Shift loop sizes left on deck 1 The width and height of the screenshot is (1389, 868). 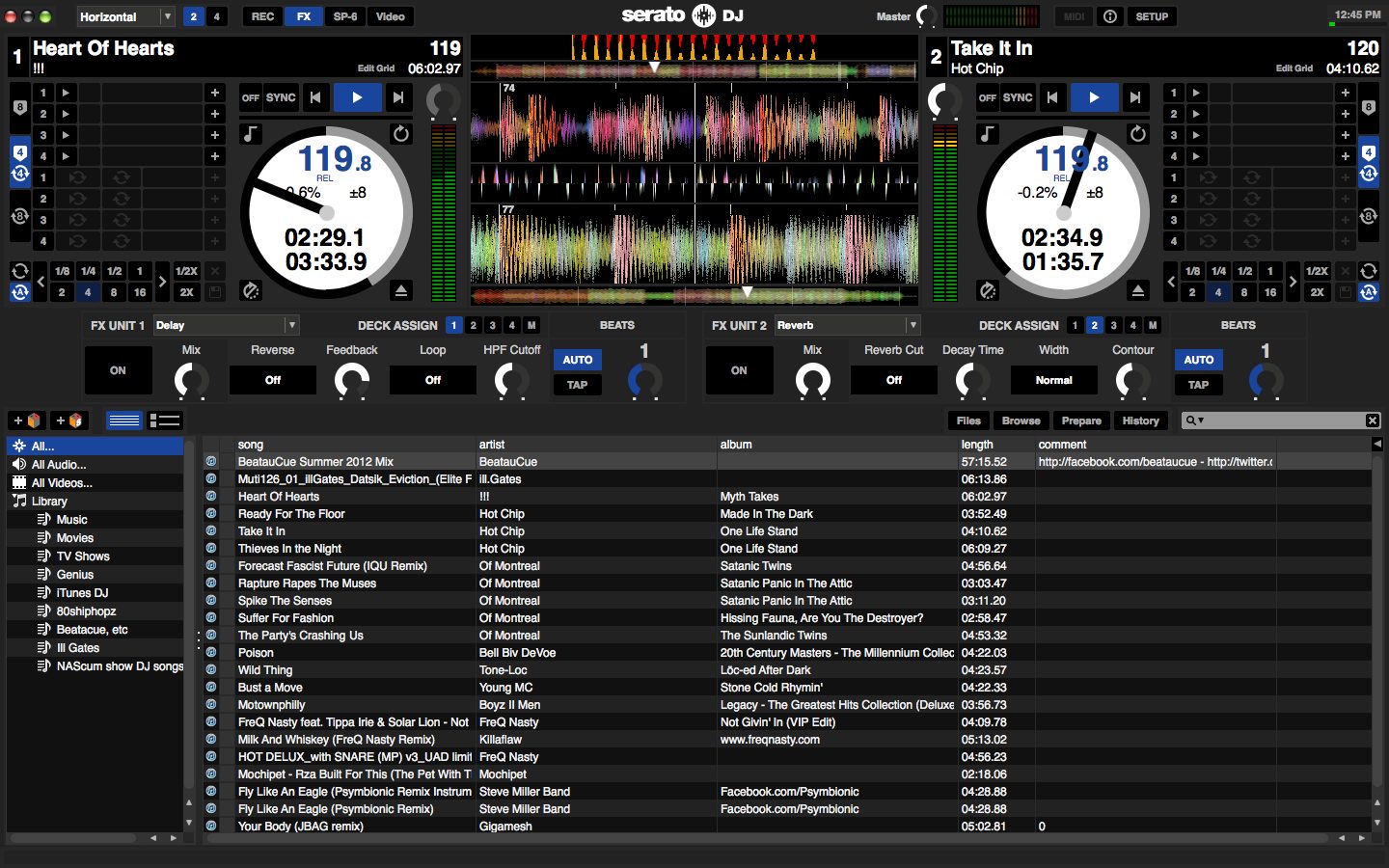41,282
